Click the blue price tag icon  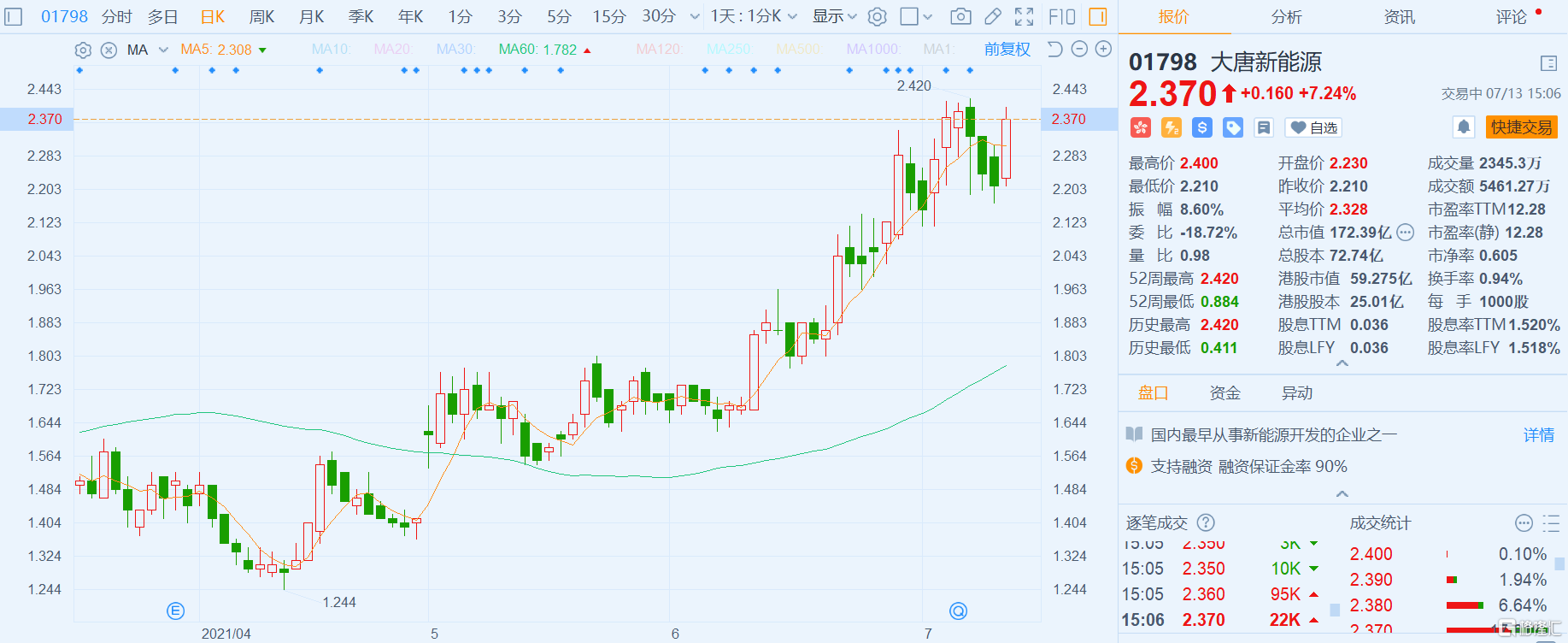tap(1233, 127)
